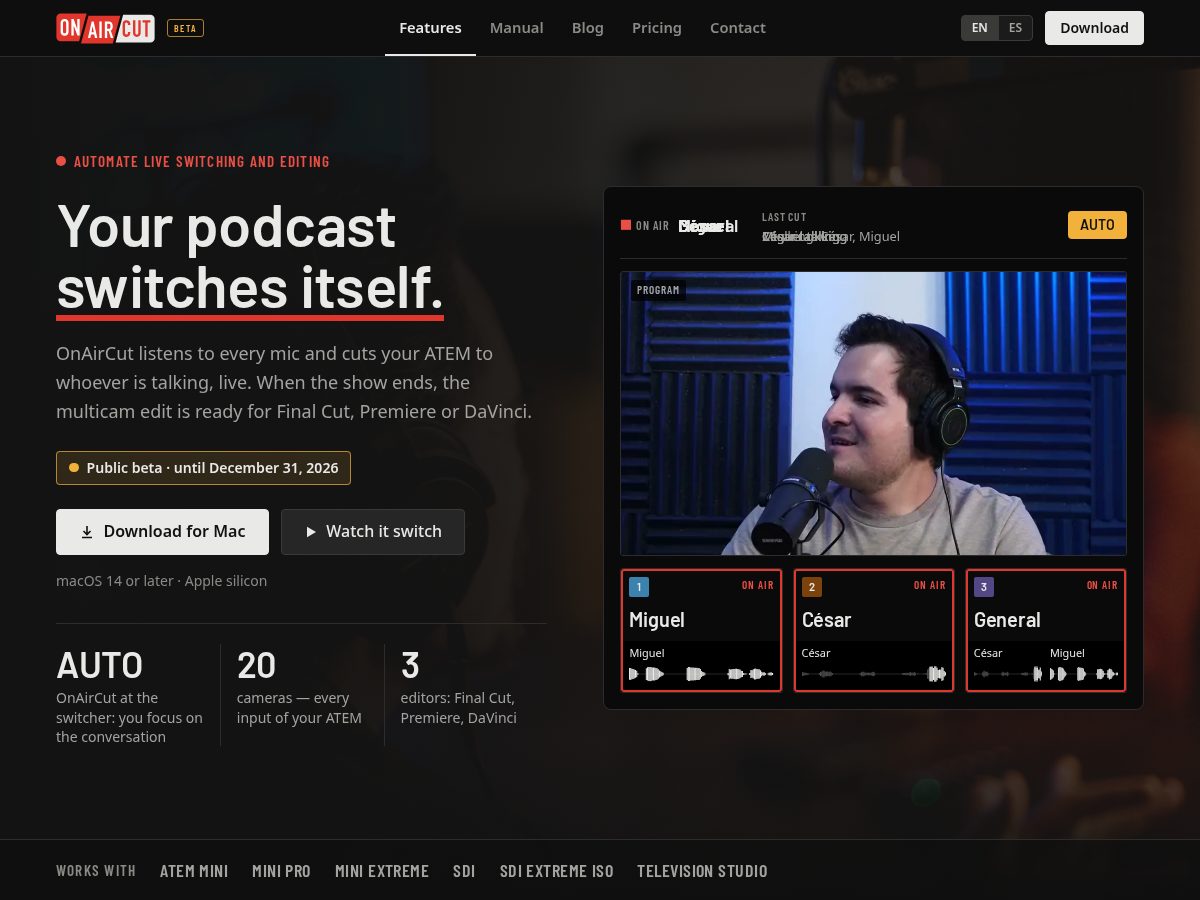Image resolution: width=1200 pixels, height=900 pixels.
Task: Click Miguel's audio waveform in card 1
Action: [x=701, y=674]
